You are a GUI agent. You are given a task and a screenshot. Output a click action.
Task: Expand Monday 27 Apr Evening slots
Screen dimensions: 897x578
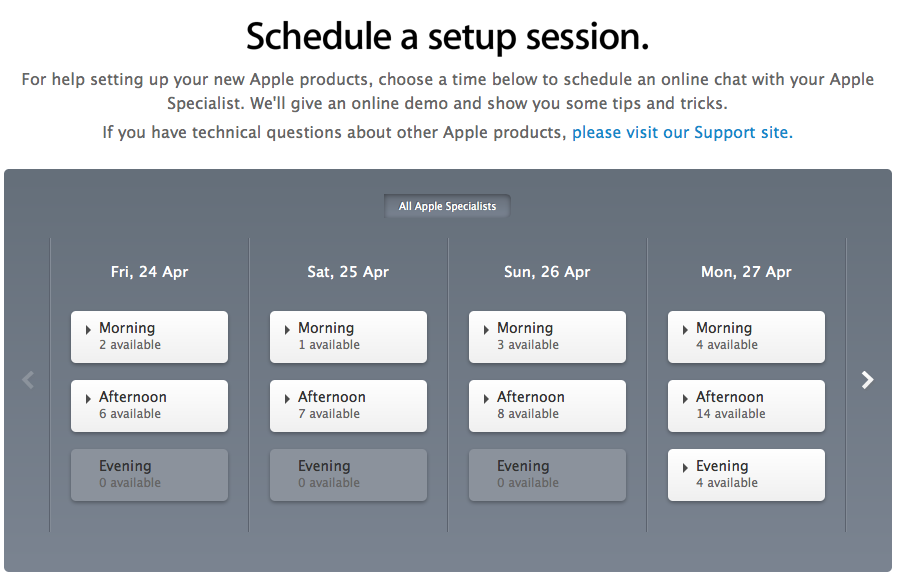point(746,474)
